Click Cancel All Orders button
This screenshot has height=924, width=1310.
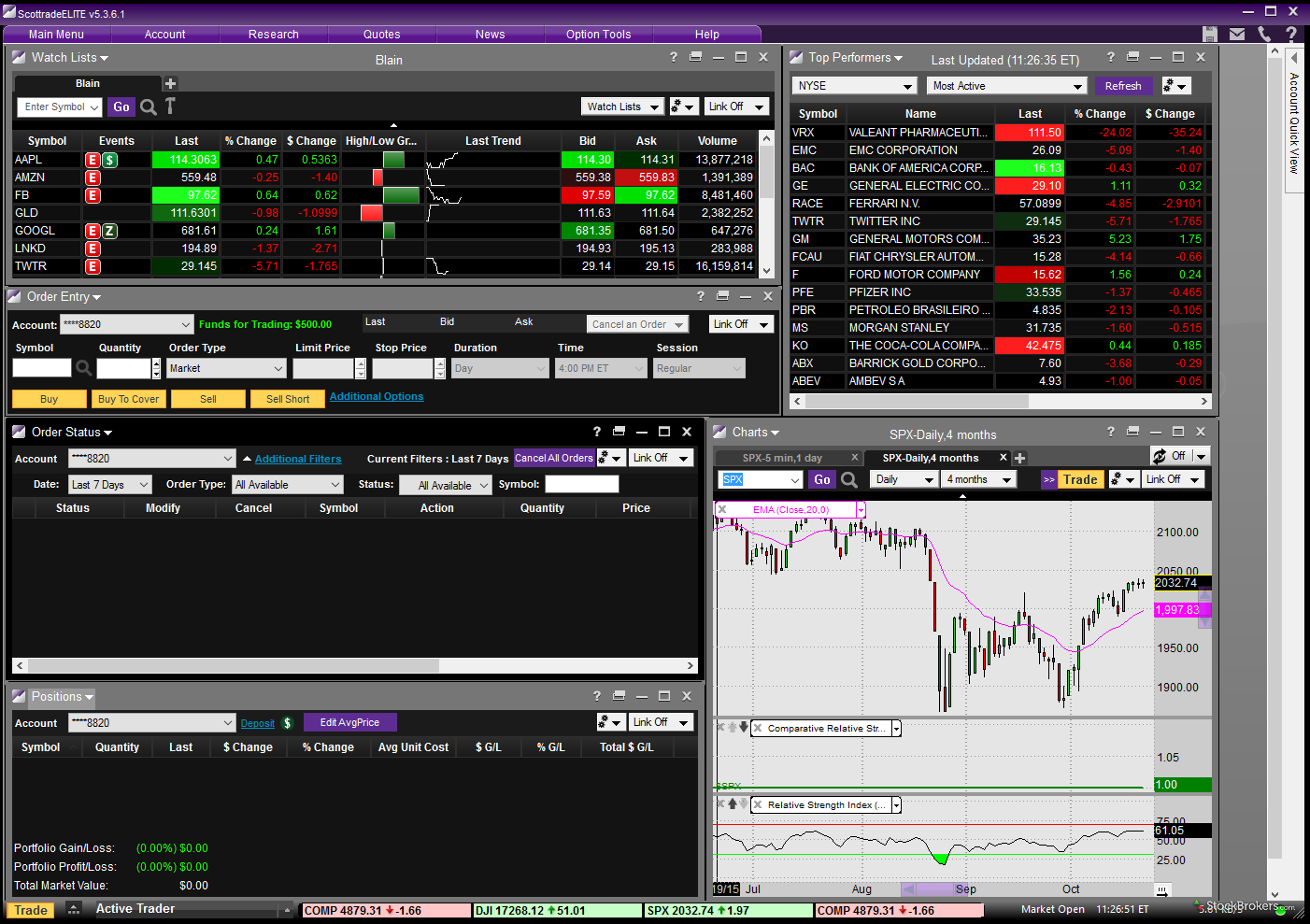point(554,458)
